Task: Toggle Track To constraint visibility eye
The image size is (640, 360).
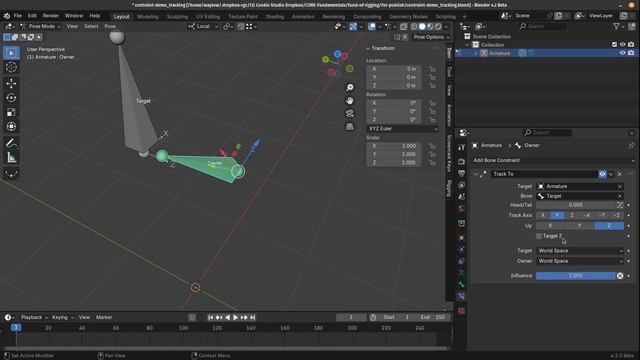Action: click(x=602, y=174)
